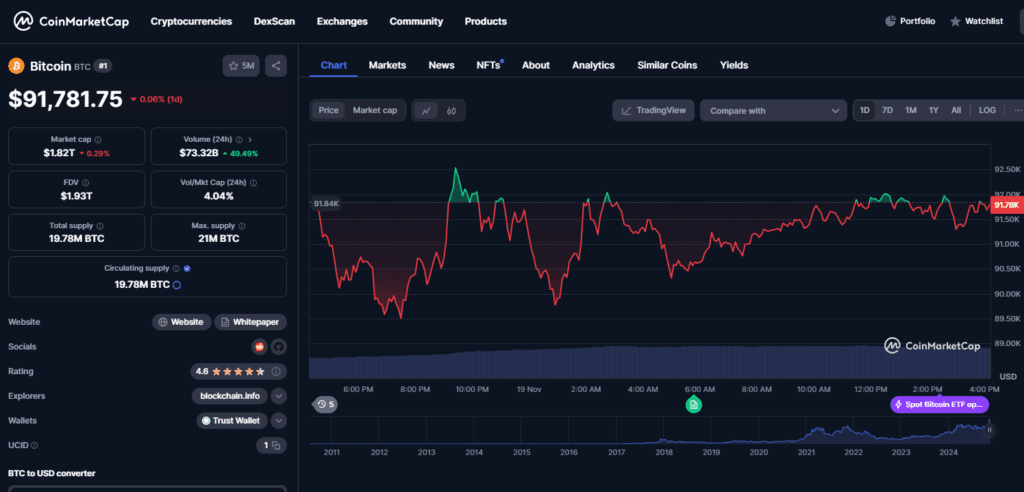The height and width of the screenshot is (492, 1024).
Task: Open the DexScan nav menu
Action: [x=274, y=22]
